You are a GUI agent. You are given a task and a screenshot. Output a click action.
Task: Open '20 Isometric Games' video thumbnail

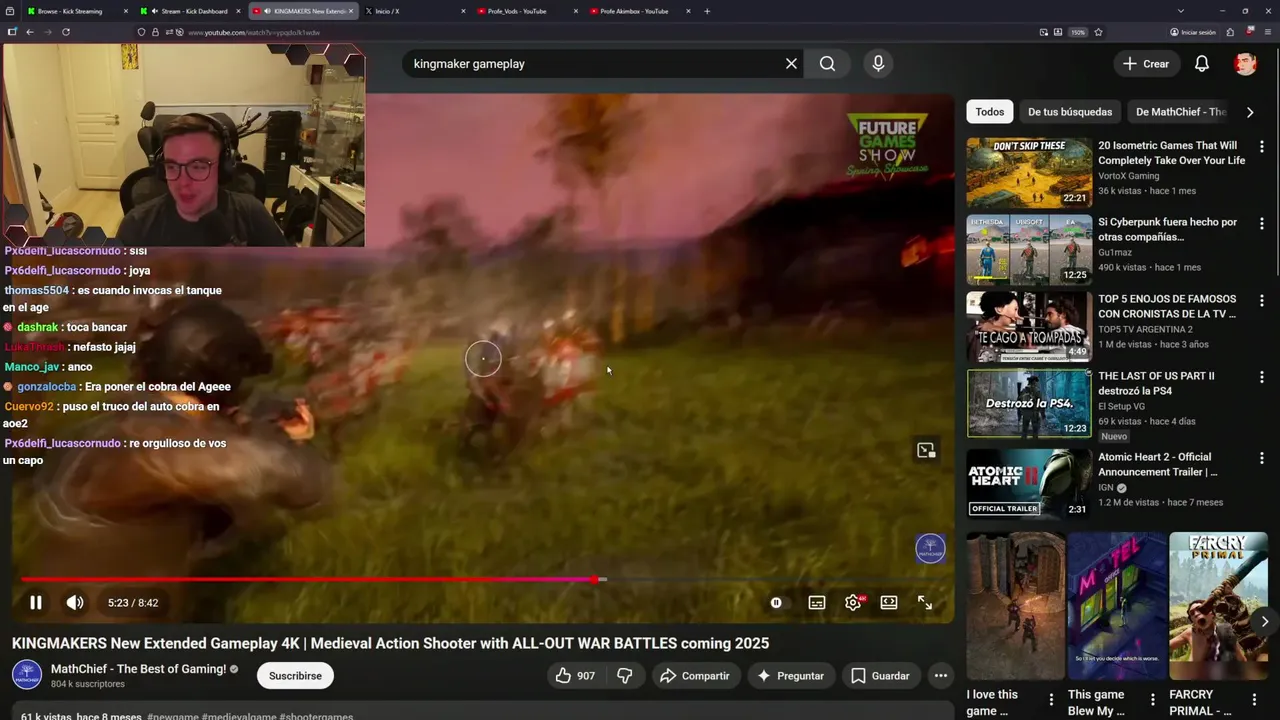[1029, 173]
